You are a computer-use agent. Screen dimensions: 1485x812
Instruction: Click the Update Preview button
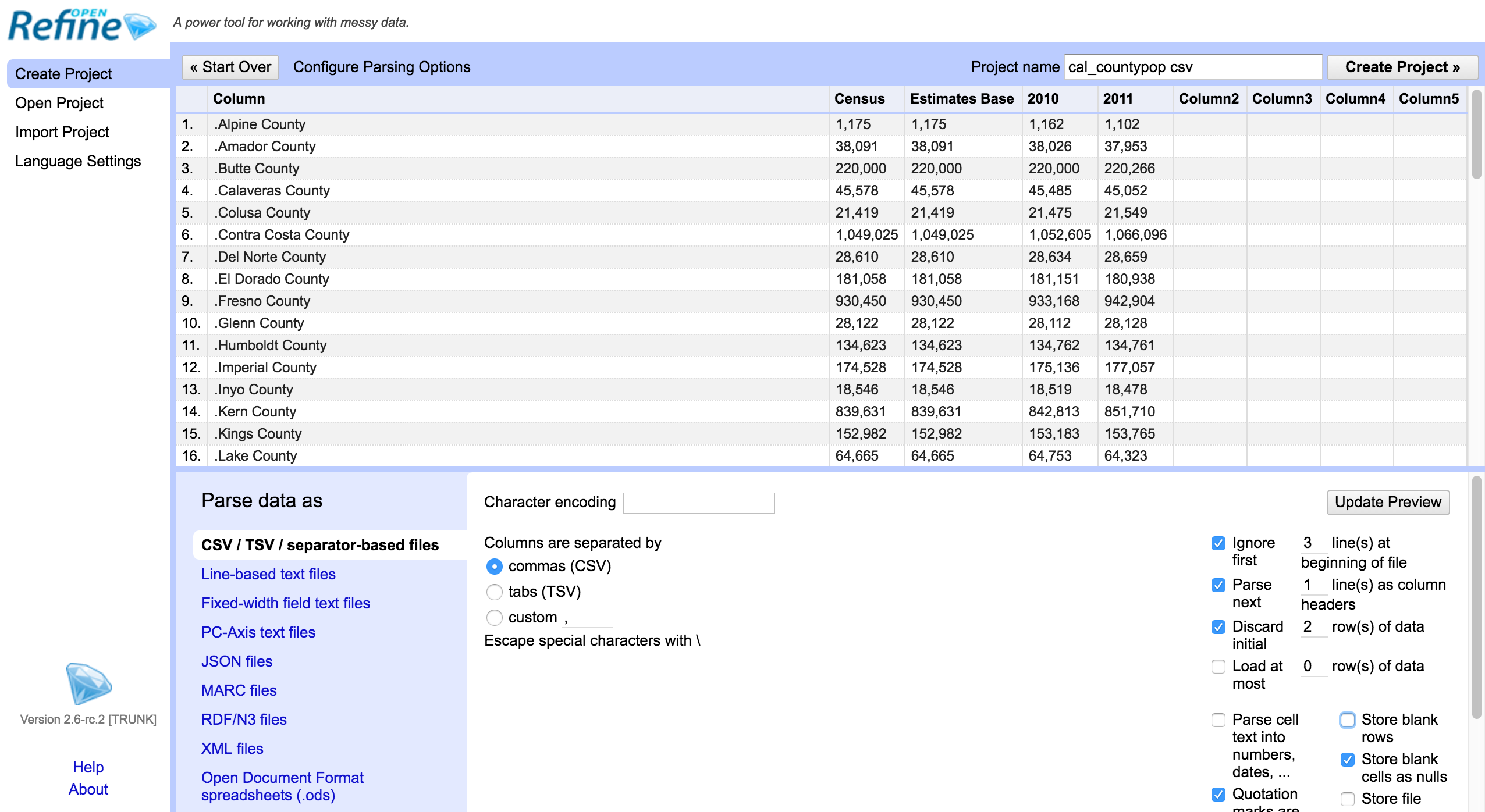coord(1387,503)
